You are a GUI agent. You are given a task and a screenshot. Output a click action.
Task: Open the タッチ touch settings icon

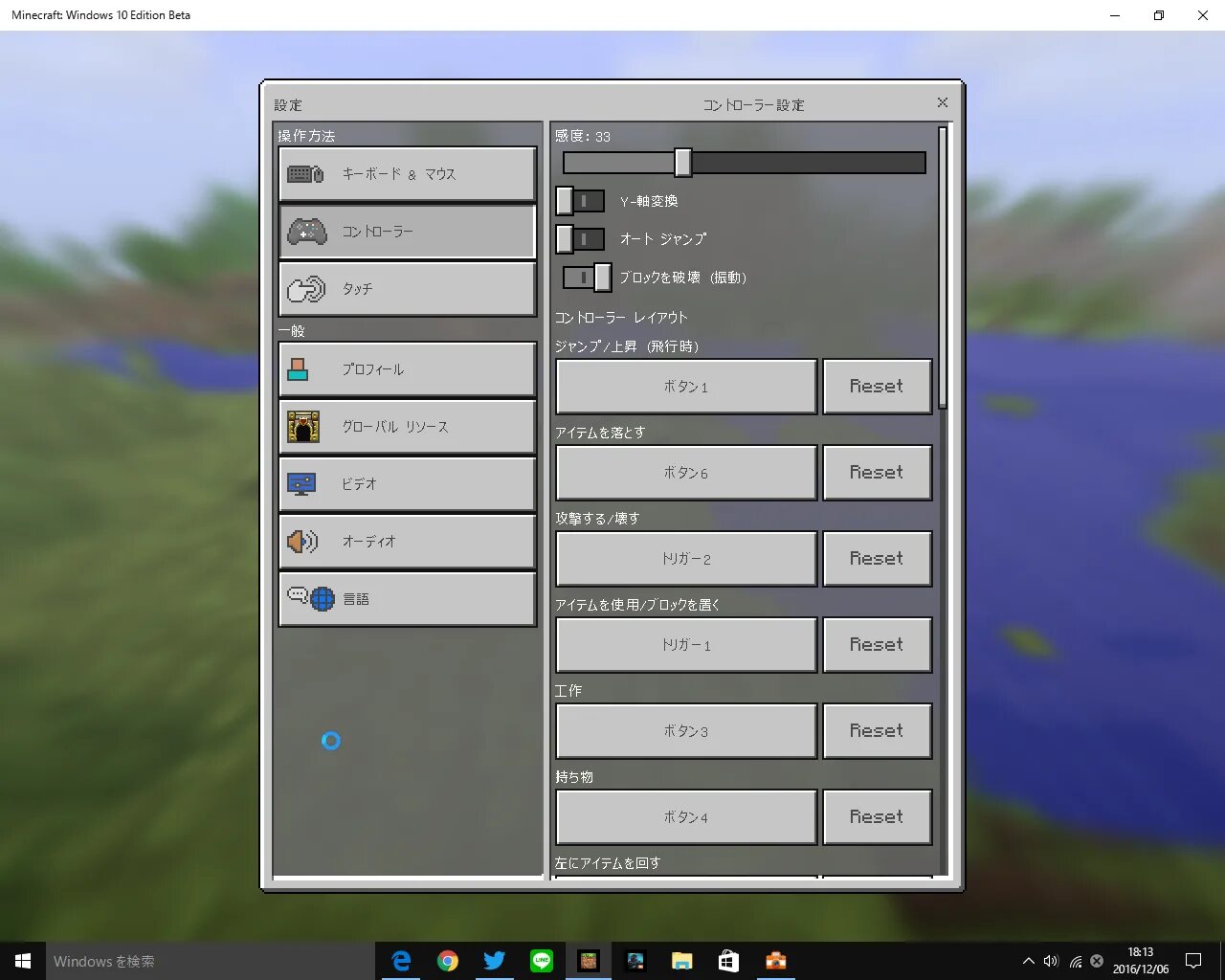coord(307,289)
